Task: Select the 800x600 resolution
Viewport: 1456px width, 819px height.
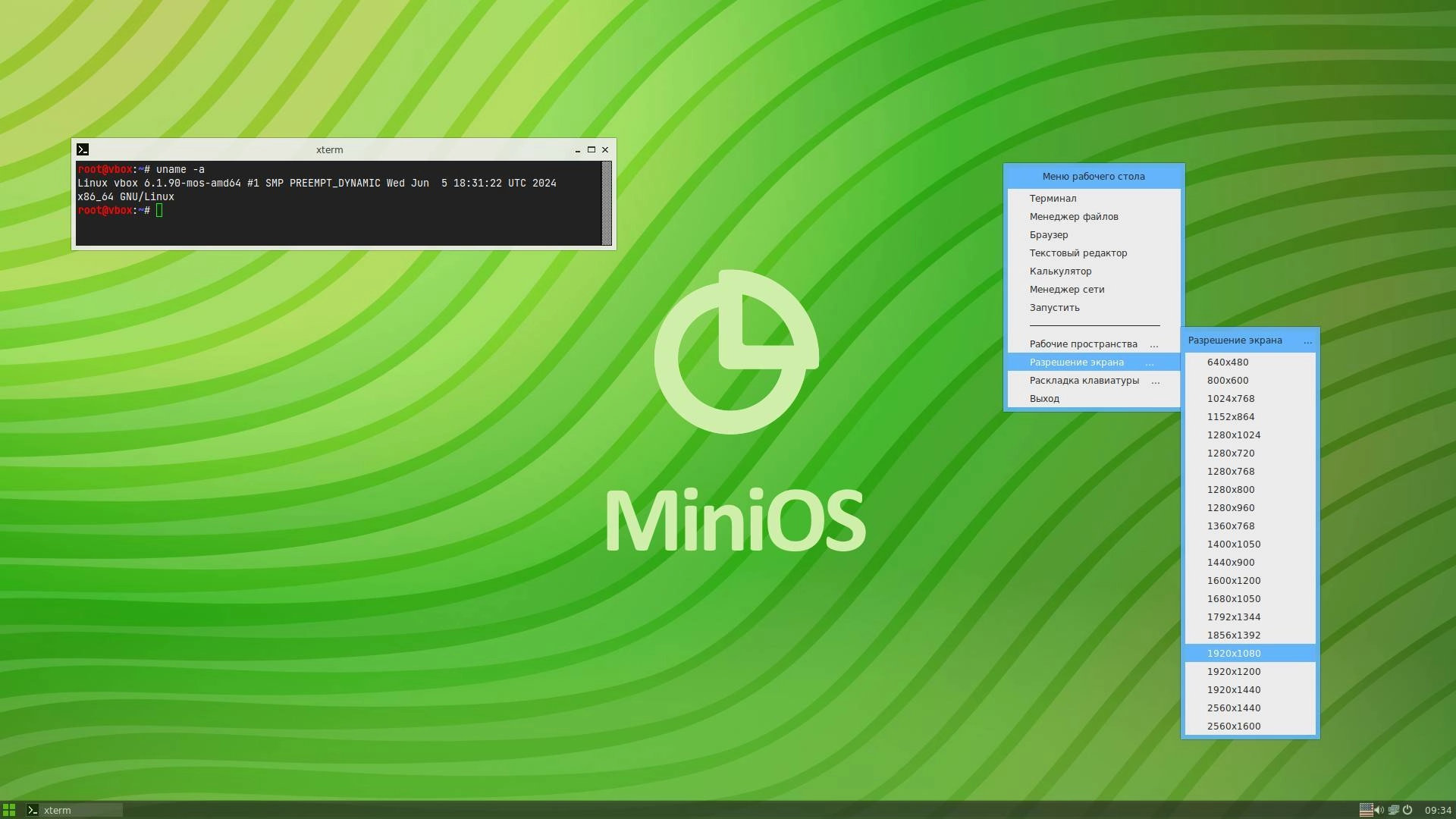Action: click(1250, 381)
